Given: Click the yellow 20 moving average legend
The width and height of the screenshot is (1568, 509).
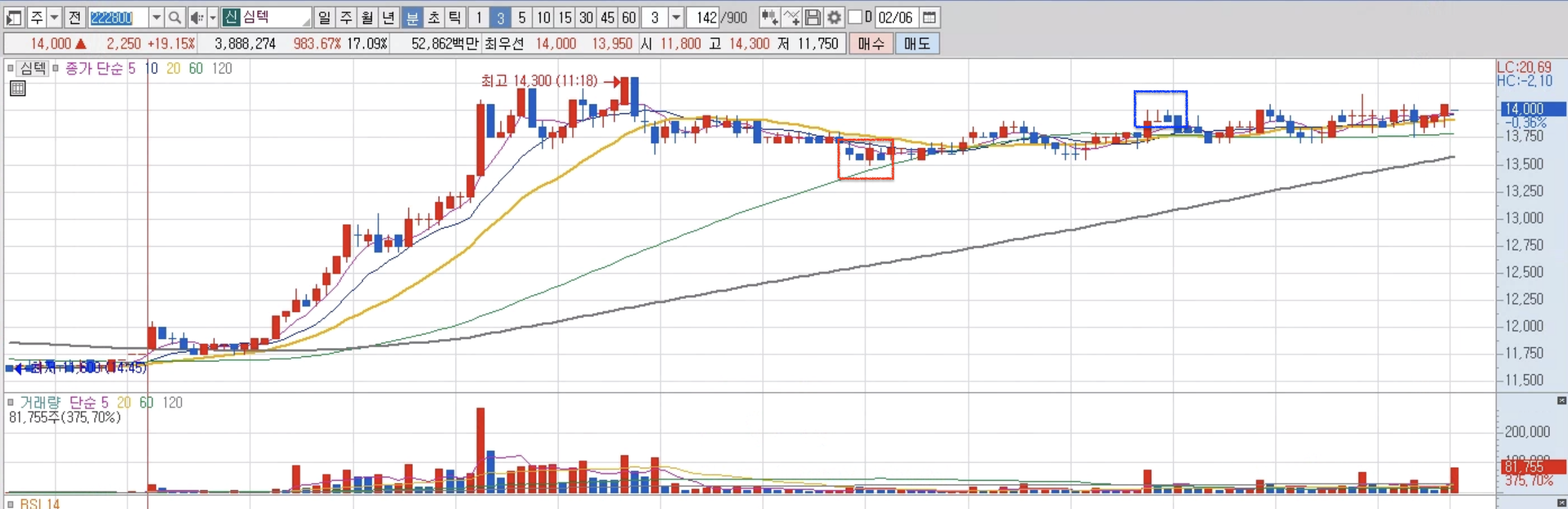Looking at the screenshot, I should [173, 68].
